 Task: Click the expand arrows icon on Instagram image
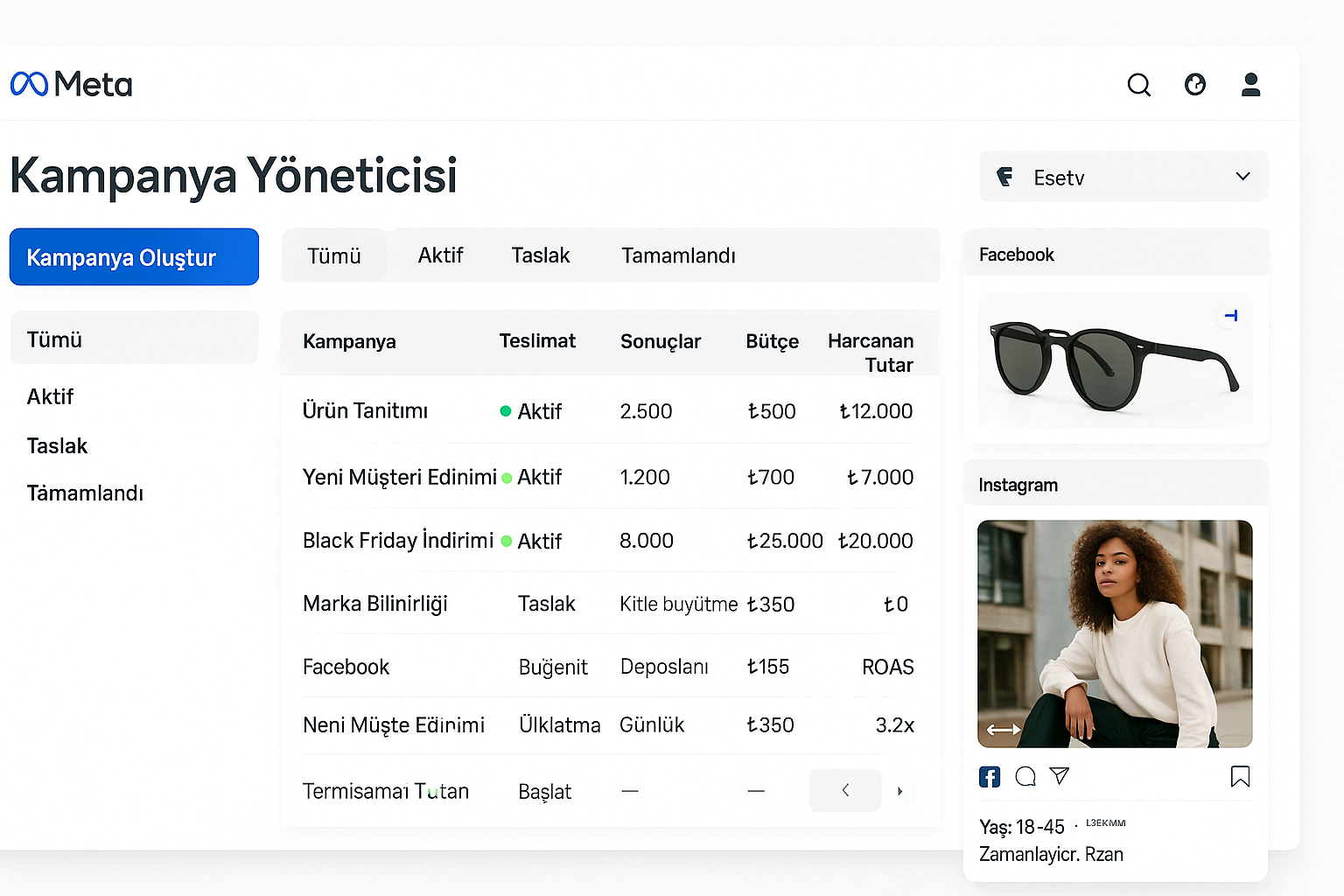coord(1004,729)
